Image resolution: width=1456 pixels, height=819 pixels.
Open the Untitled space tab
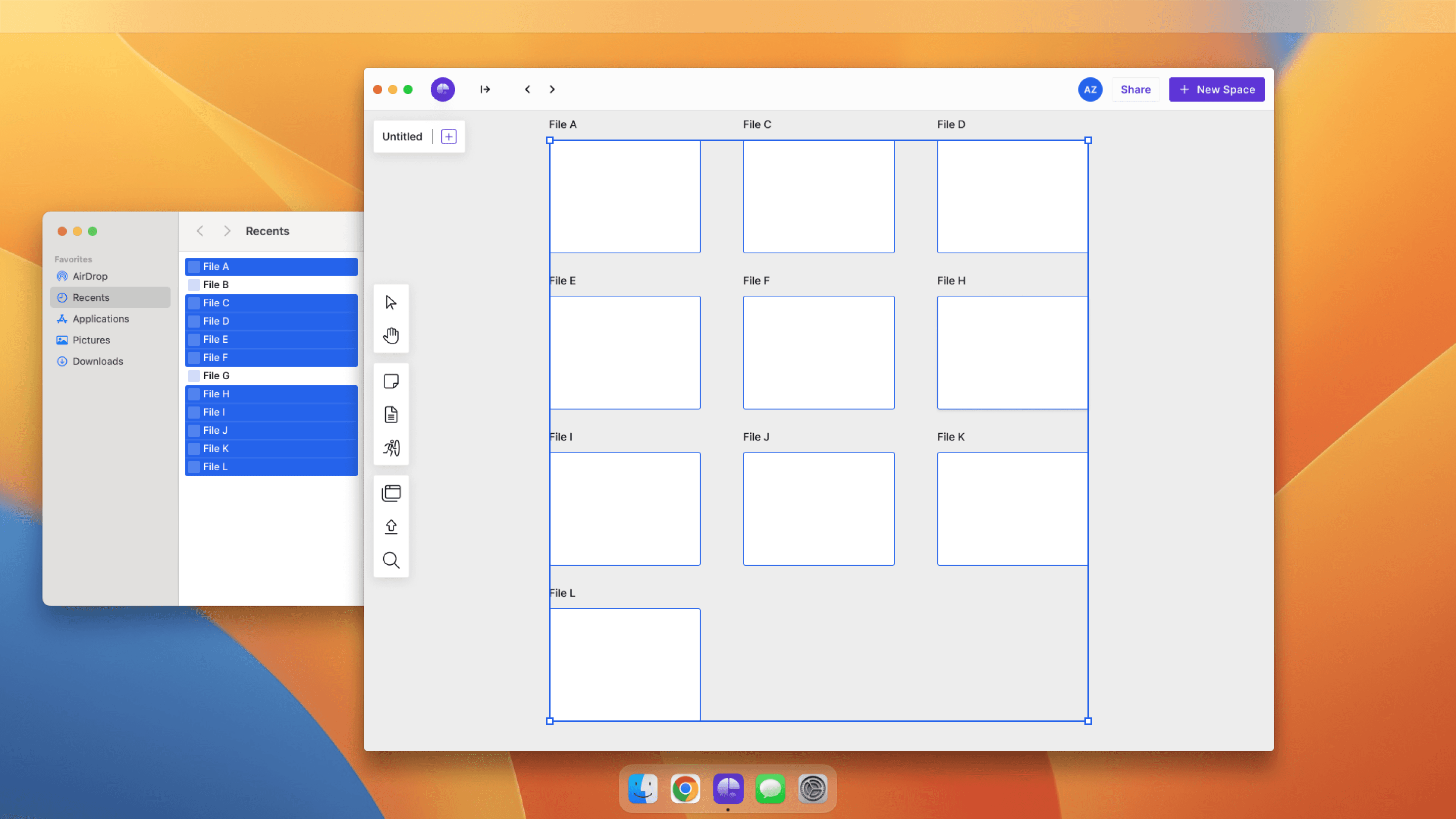point(402,136)
